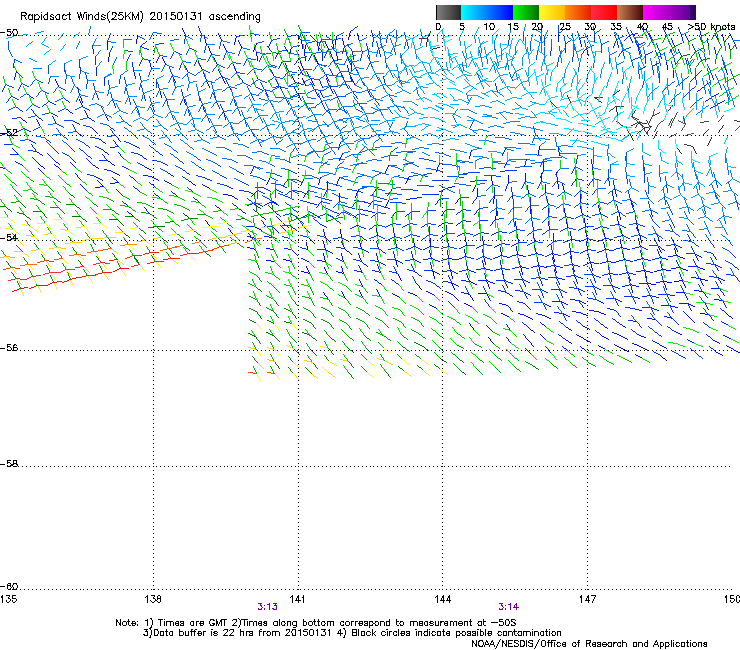Click the 141 longitude axis label
740x650 pixels.
tap(297, 599)
